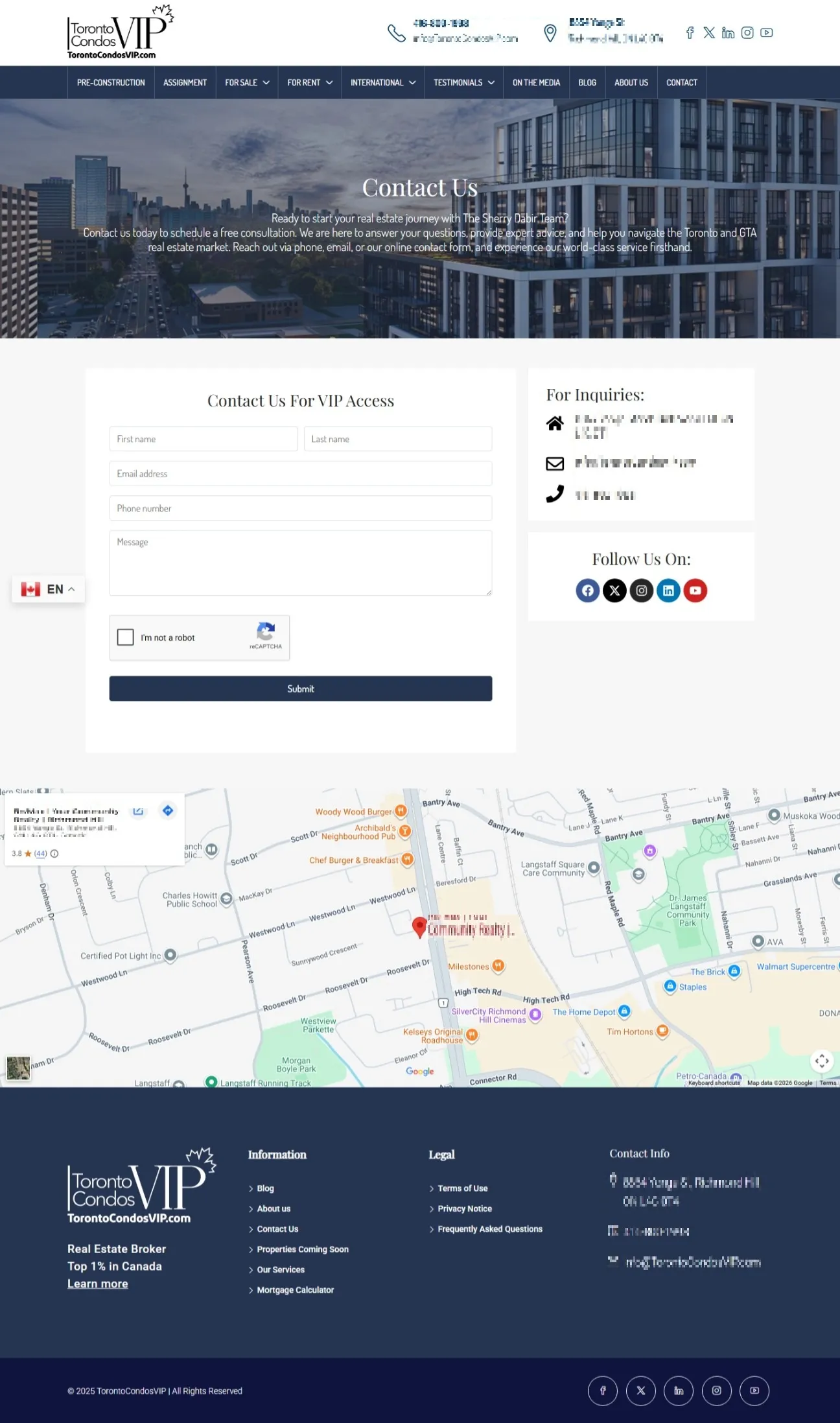
Task: Click the First name field
Action: [204, 439]
